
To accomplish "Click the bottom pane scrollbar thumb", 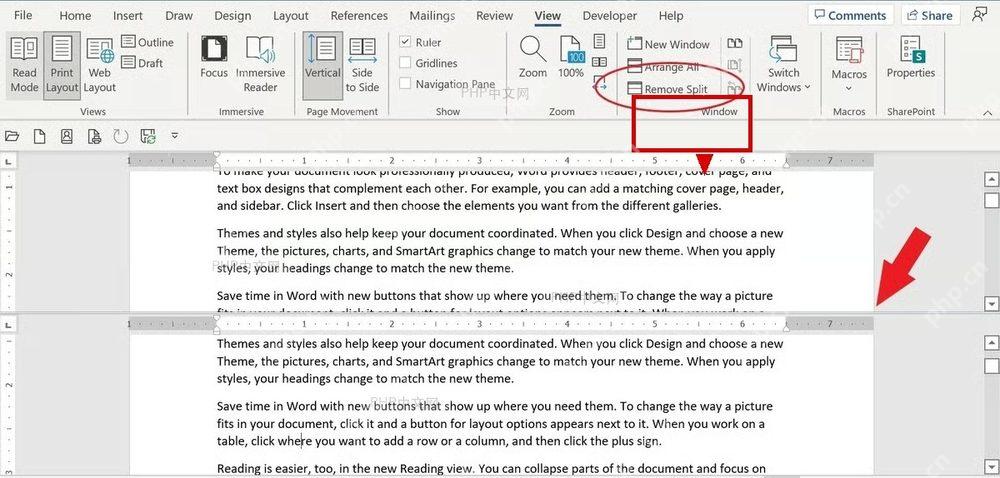I will (x=991, y=365).
